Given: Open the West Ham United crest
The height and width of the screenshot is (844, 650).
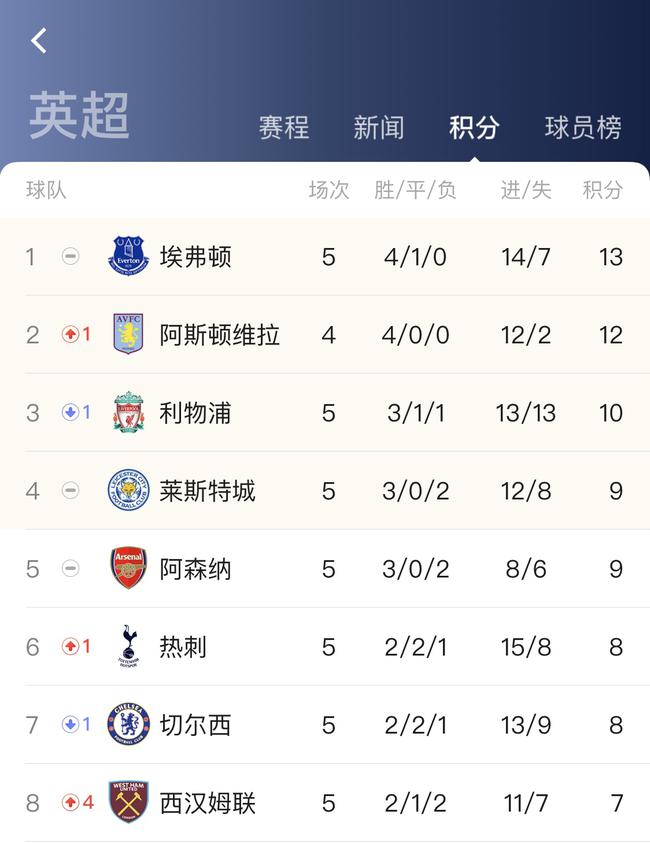Looking at the screenshot, I should pos(128,802).
